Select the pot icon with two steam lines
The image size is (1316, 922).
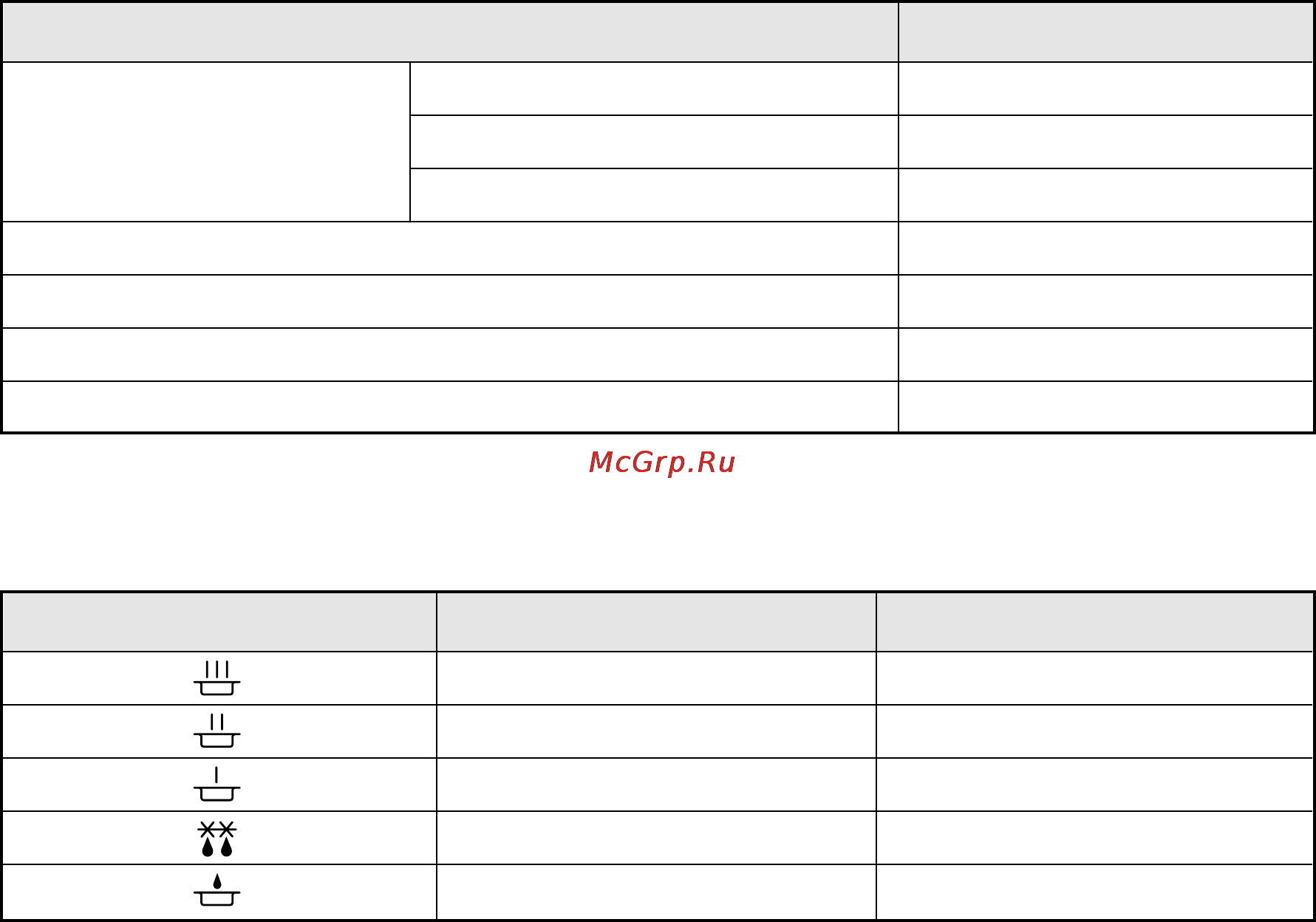point(217,731)
